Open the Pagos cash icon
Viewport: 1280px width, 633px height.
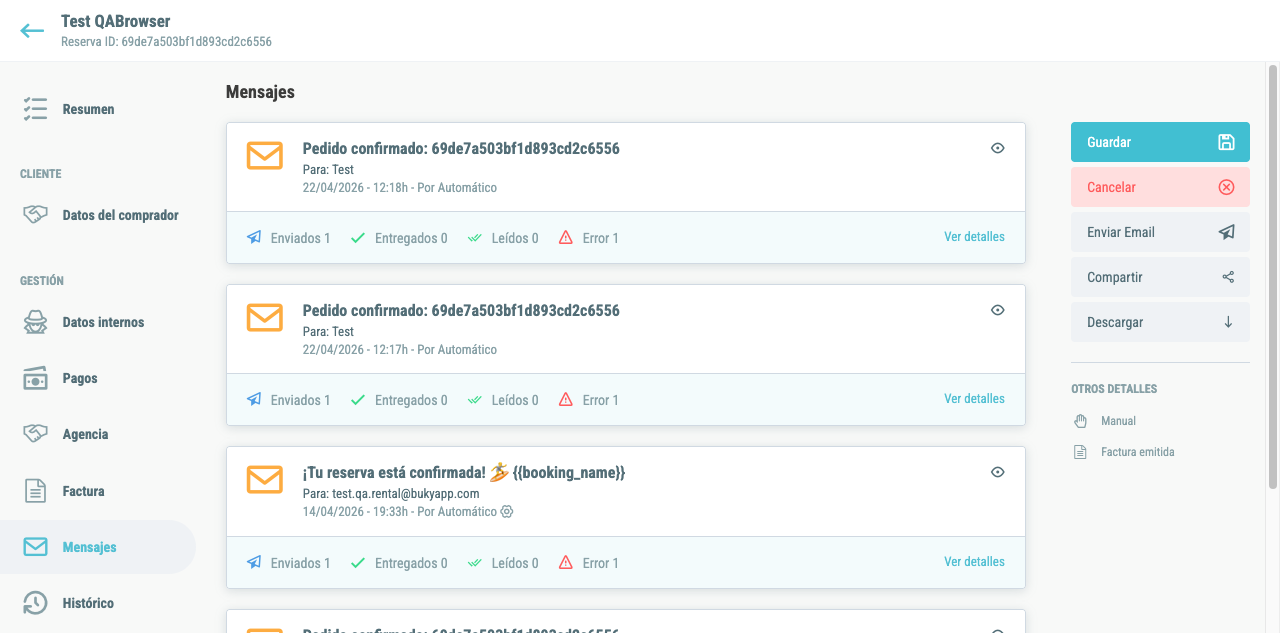tap(36, 378)
